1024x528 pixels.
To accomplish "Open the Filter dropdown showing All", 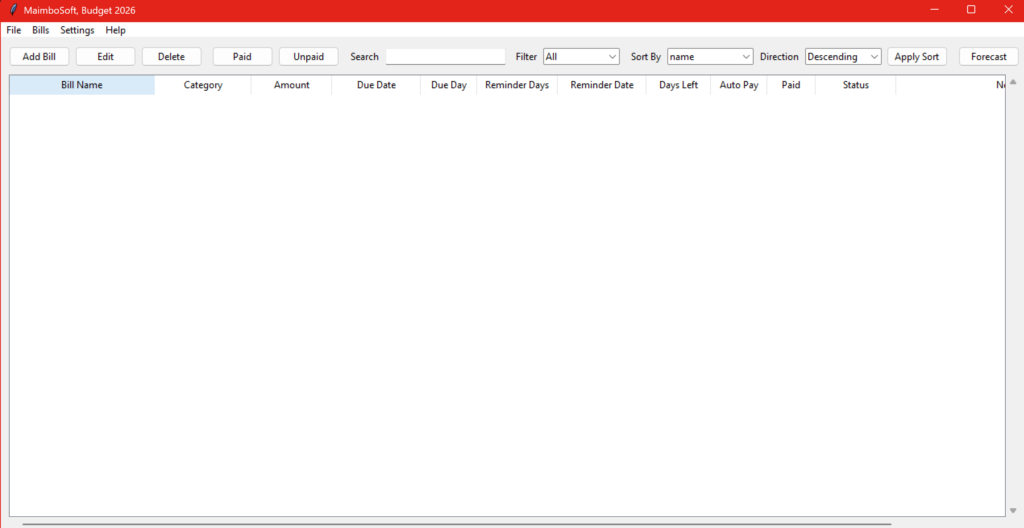I will point(581,57).
